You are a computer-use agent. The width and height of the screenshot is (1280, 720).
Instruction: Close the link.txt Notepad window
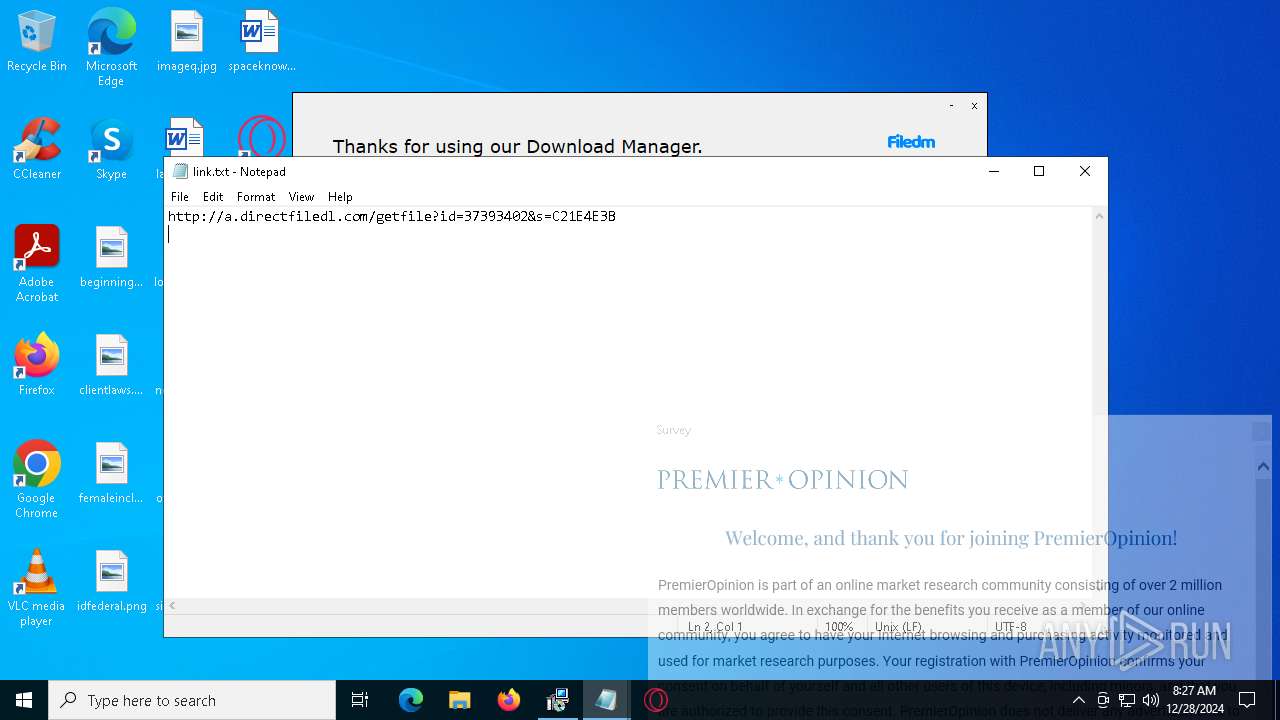(1085, 171)
